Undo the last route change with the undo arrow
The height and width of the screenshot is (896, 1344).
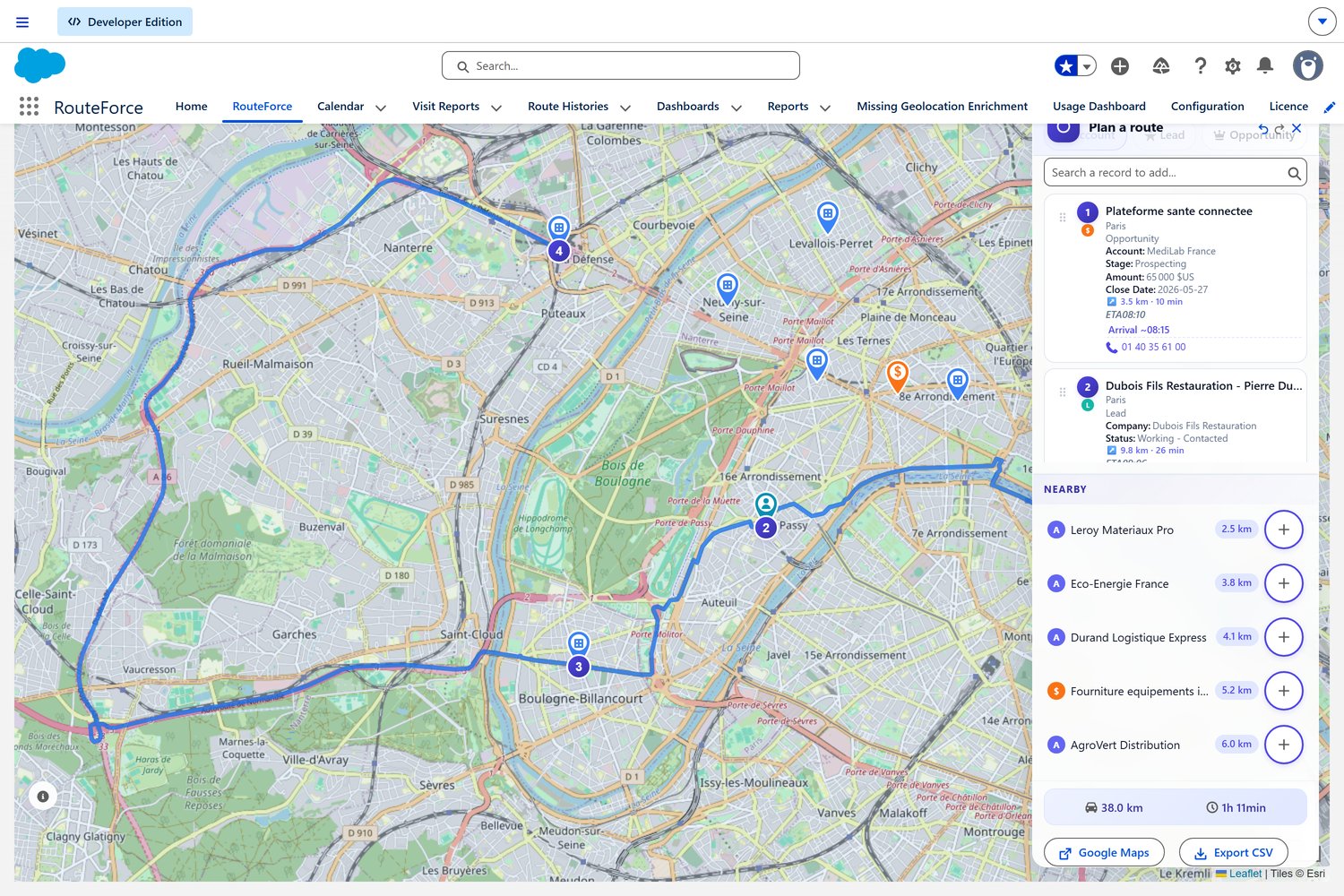1262,128
